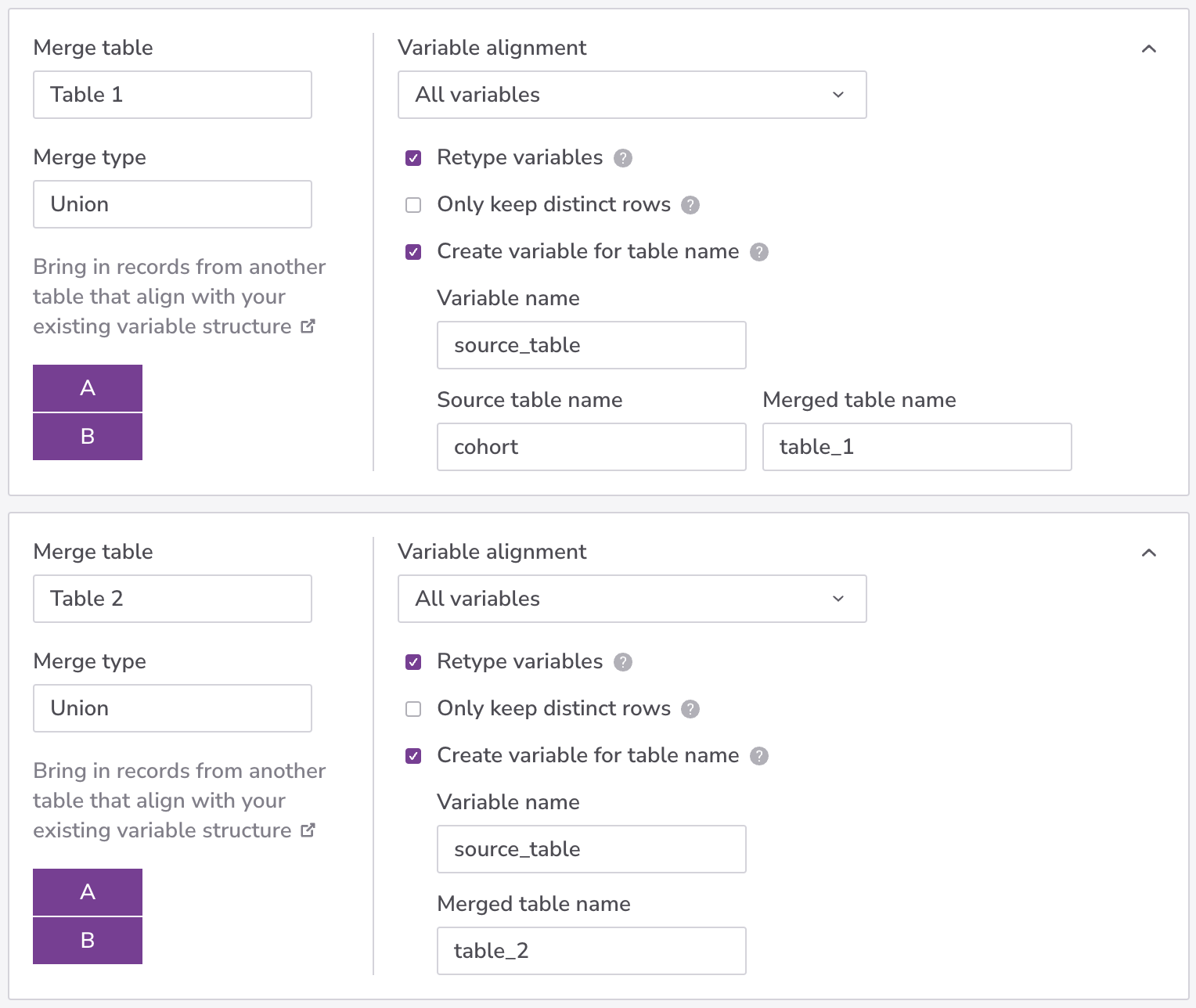
Task: Click help icon beside second Only keep distinct rows
Action: click(690, 709)
